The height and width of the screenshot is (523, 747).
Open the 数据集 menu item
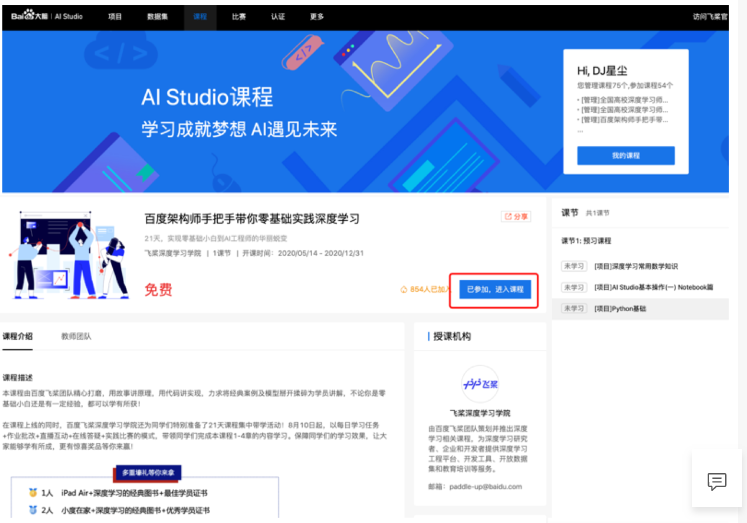click(157, 17)
